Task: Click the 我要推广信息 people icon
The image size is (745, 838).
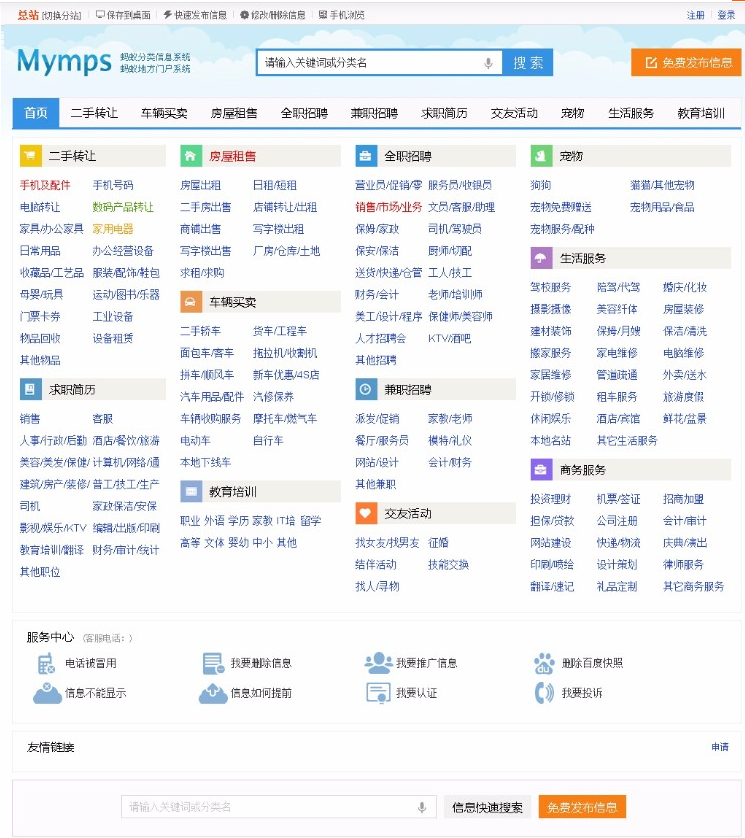Action: tap(379, 663)
